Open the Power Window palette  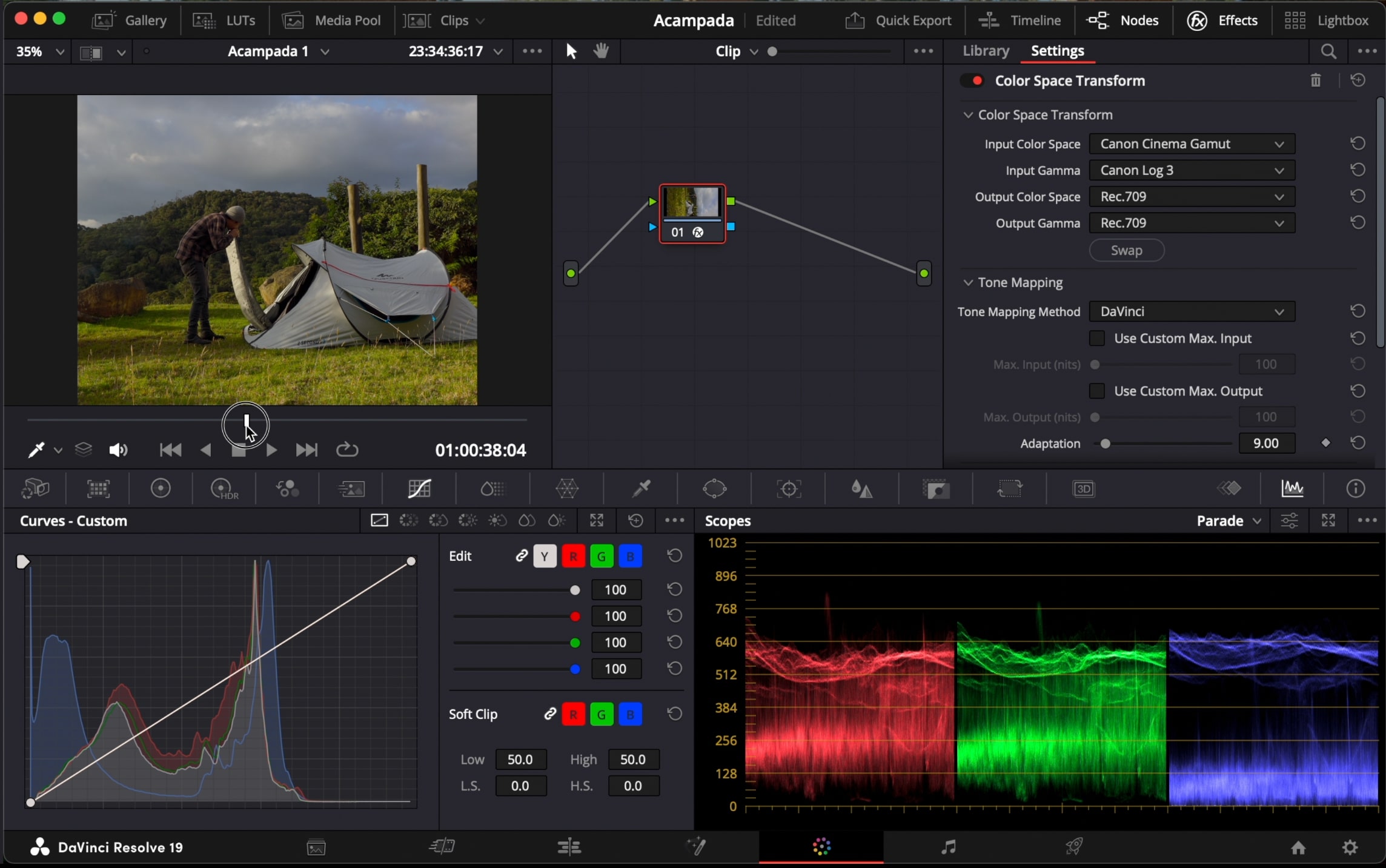715,488
